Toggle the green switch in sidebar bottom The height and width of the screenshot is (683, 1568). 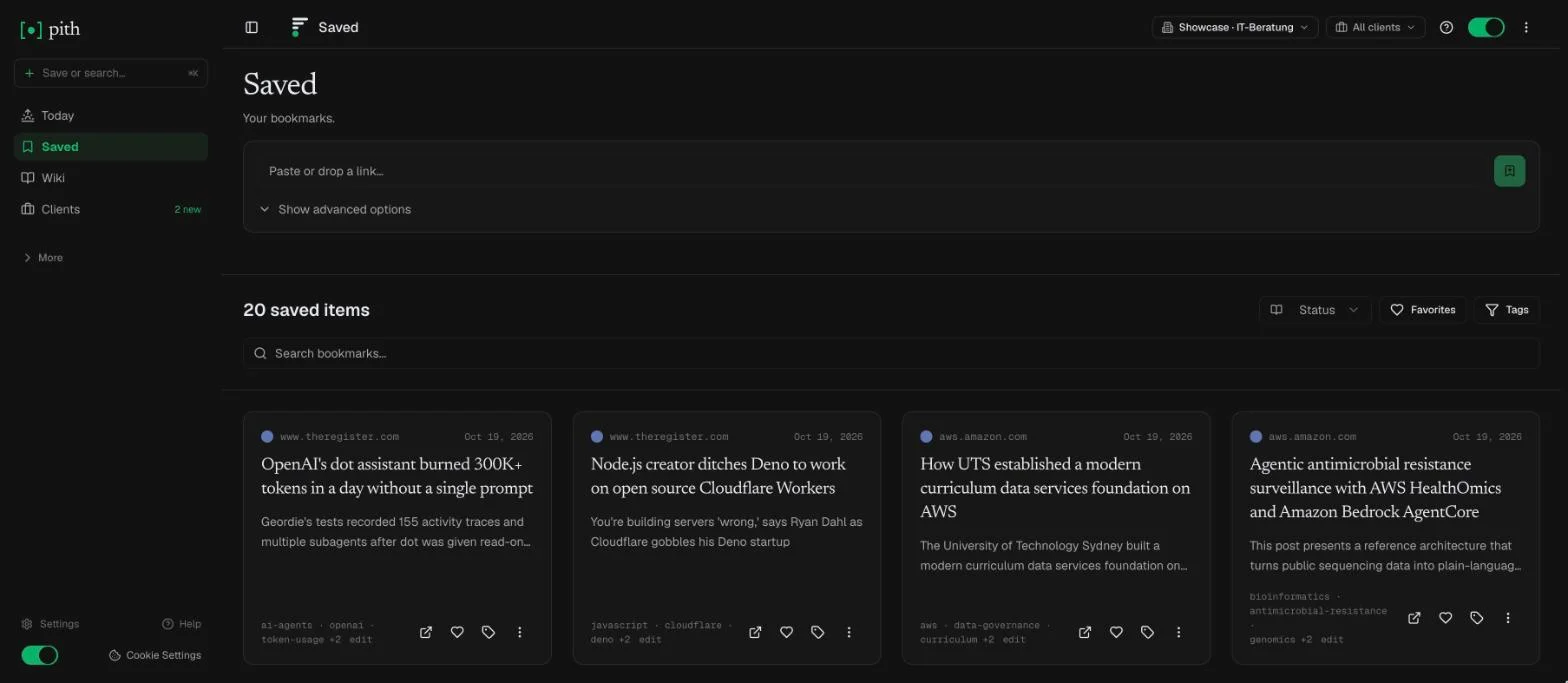coord(40,655)
